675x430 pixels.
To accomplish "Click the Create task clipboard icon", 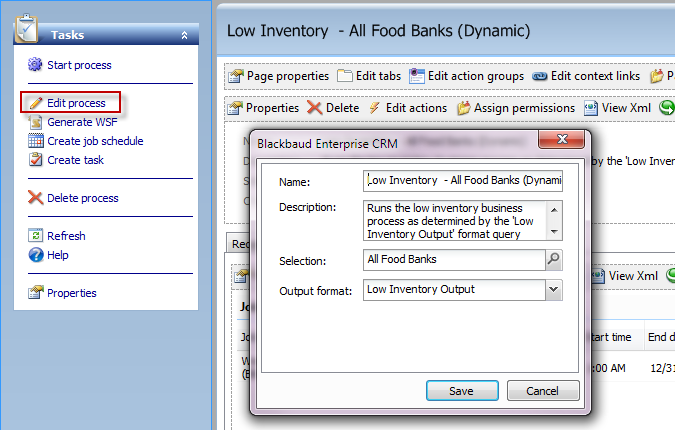I will 36,160.
